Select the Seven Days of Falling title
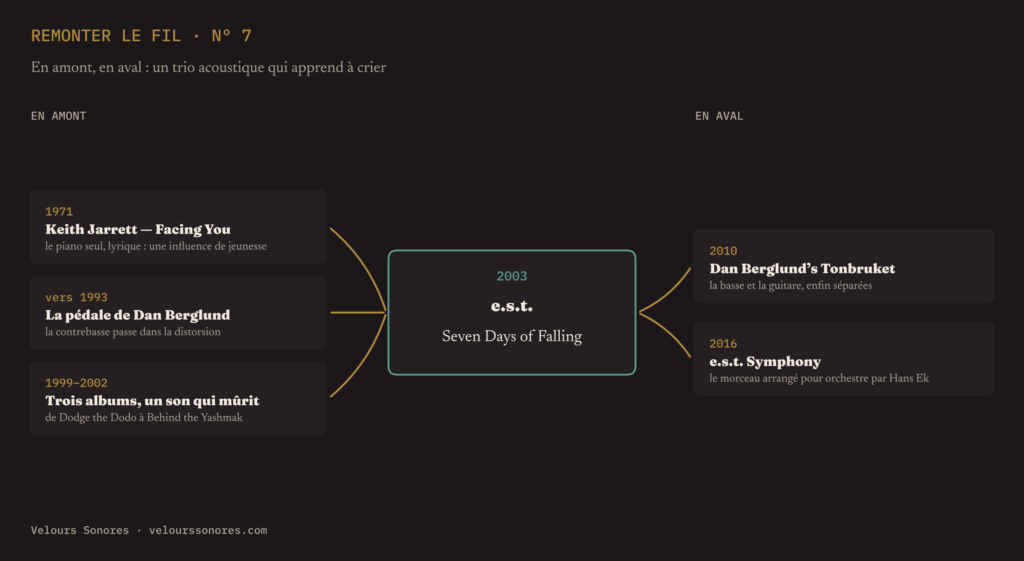The width and height of the screenshot is (1024, 561). (x=512, y=336)
